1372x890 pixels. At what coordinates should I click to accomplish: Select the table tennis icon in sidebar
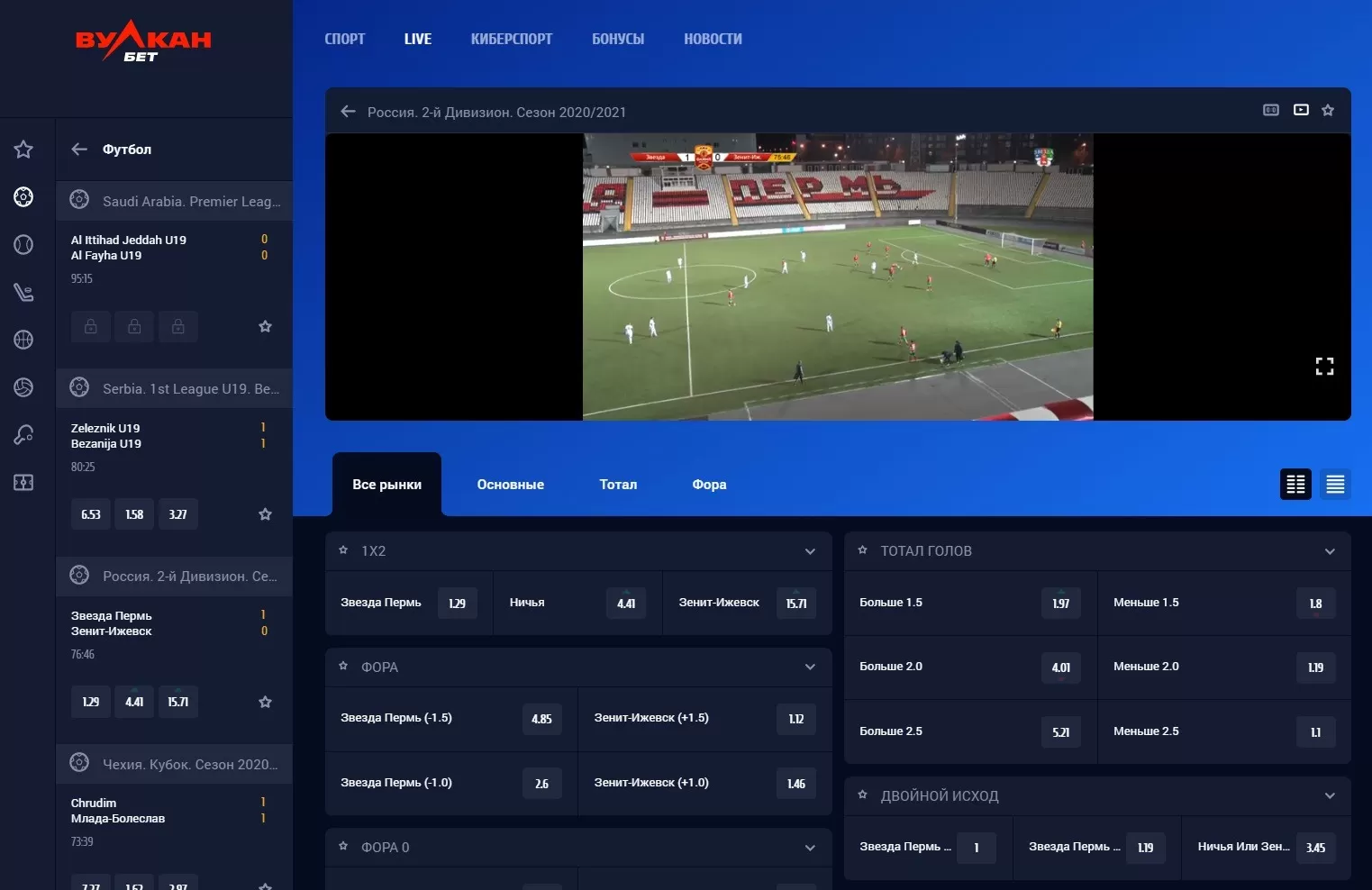tap(23, 435)
